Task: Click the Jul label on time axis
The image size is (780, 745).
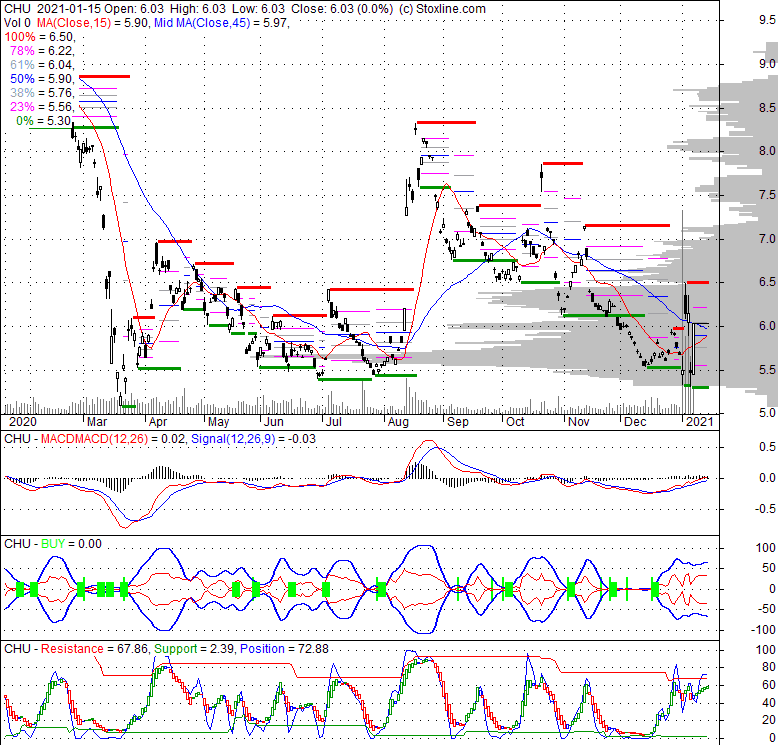Action: tap(333, 422)
